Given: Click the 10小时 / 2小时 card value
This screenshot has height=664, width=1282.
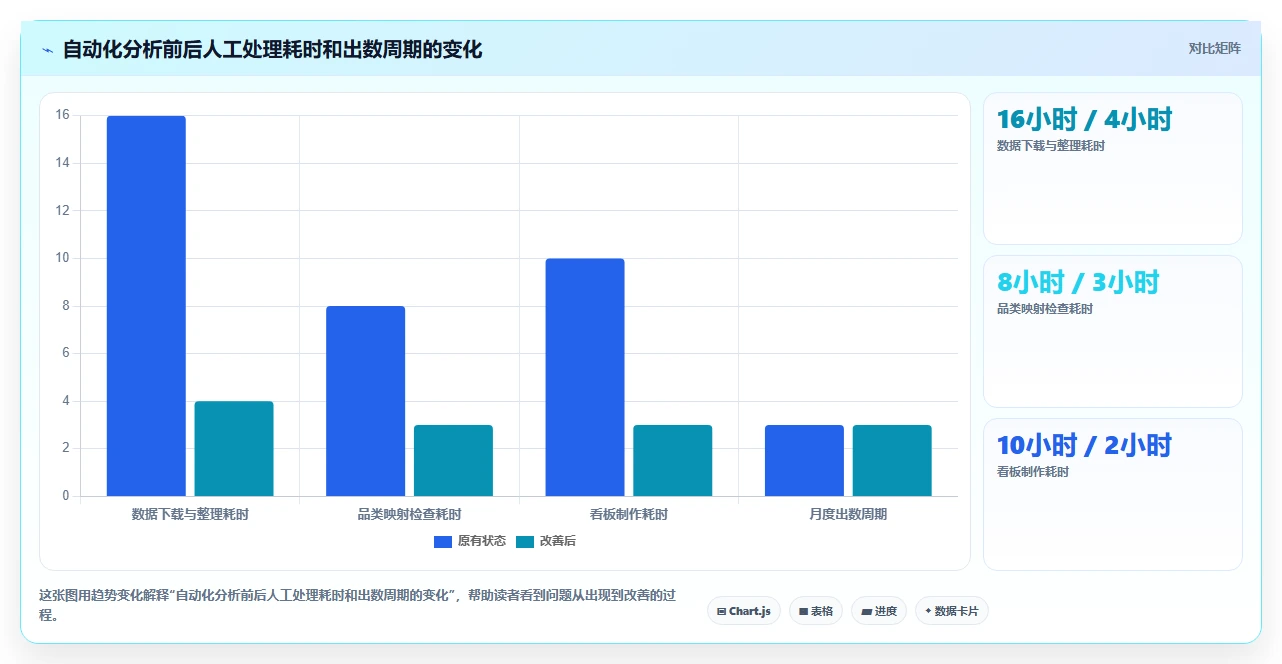Looking at the screenshot, I should [1084, 445].
